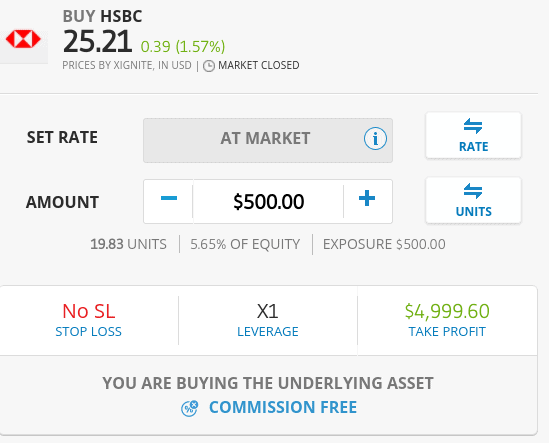Screen dimensions: 549x443
Task: Open the Stop Loss tab
Action: 89,321
